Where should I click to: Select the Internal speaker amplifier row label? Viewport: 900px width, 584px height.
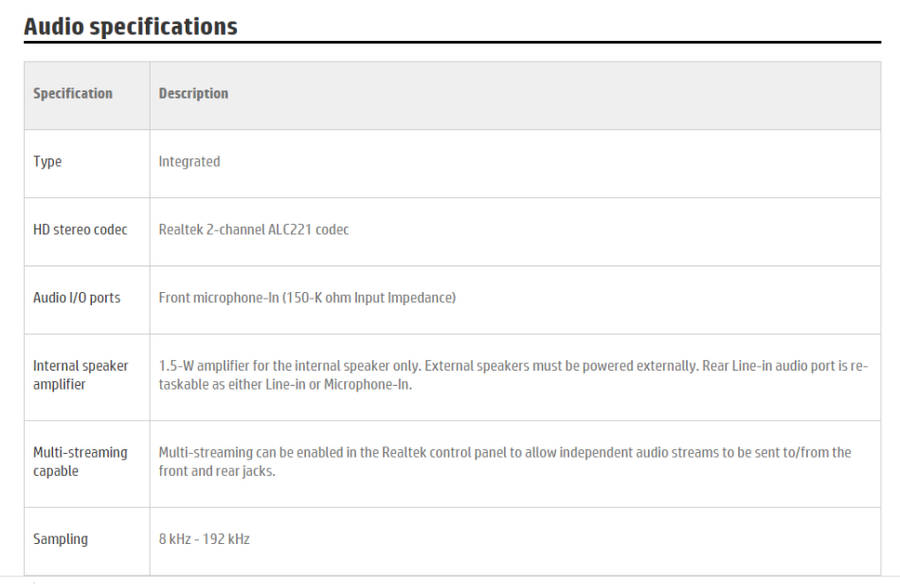pos(80,375)
